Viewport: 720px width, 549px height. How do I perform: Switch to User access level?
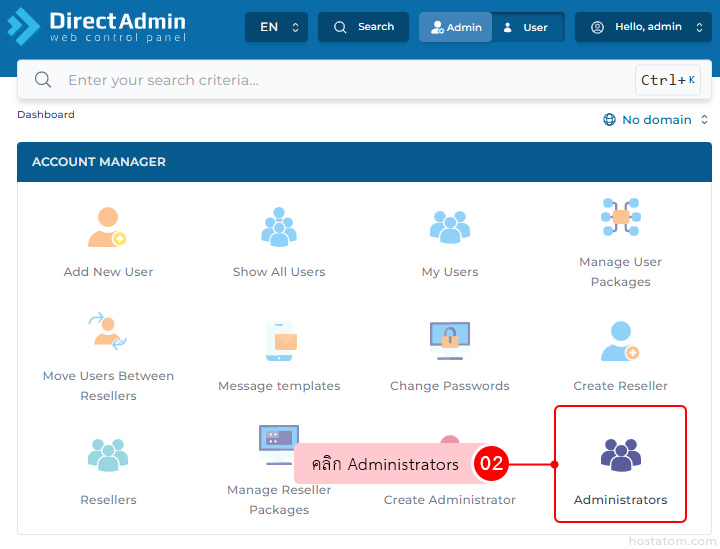tap(528, 27)
